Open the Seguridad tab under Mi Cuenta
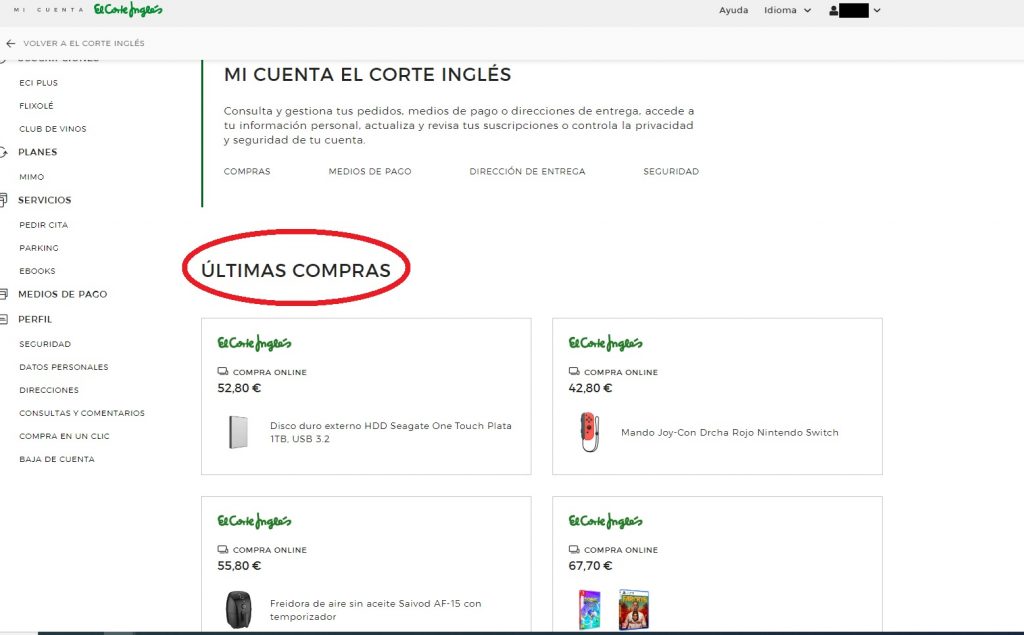Viewport: 1024px width, 635px height. 671,171
